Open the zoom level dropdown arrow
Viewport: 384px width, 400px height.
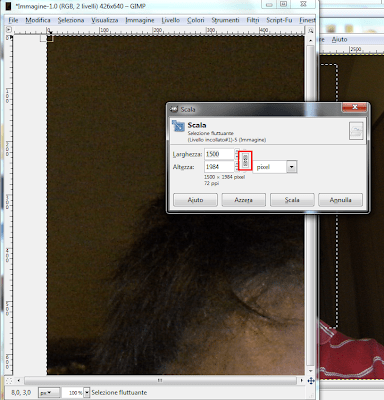87,393
